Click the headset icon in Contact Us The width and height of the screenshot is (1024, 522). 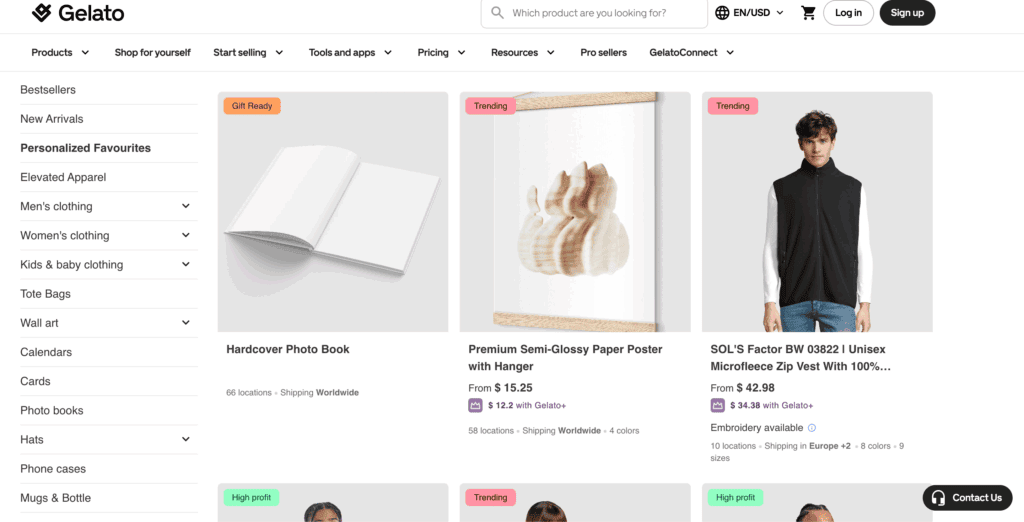click(938, 498)
